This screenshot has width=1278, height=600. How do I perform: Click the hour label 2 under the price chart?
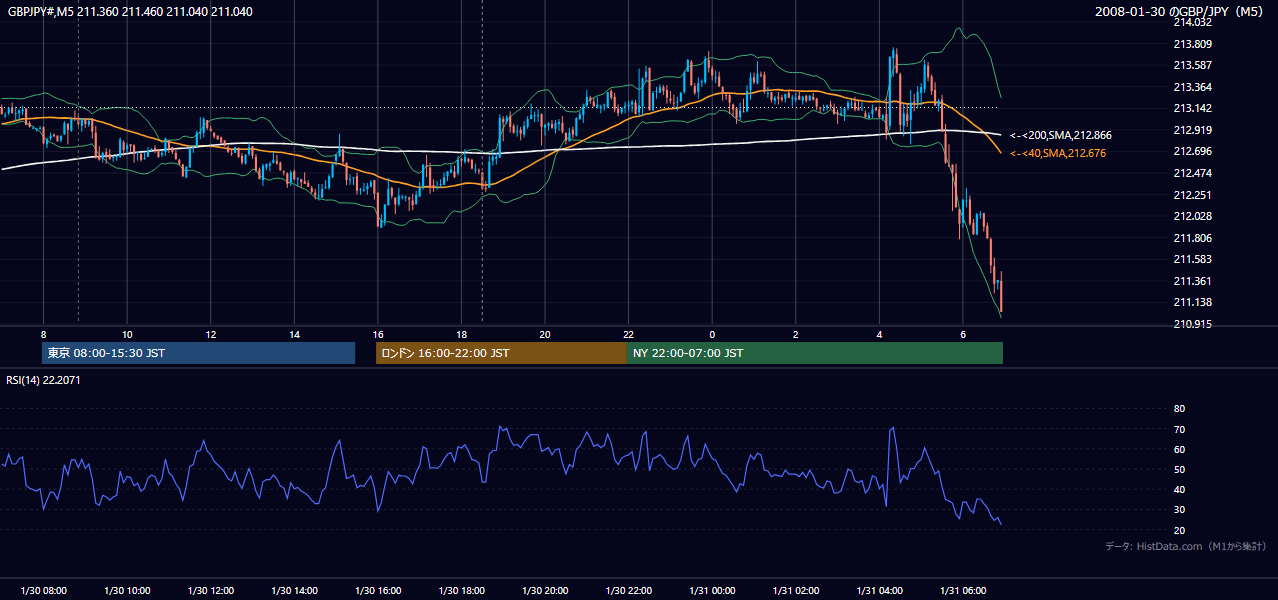[x=796, y=334]
